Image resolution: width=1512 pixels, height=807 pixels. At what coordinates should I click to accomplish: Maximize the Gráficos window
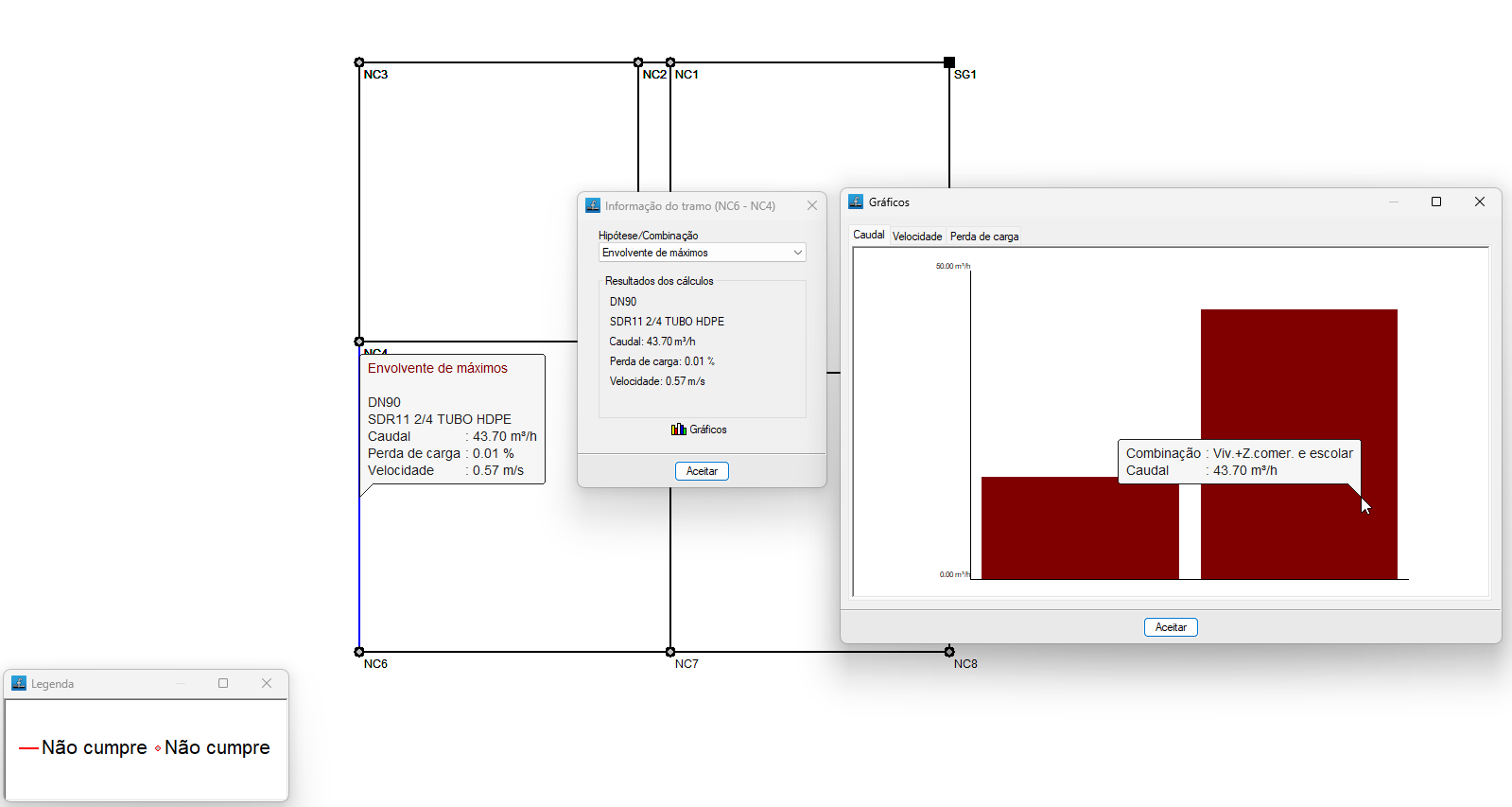[1436, 202]
